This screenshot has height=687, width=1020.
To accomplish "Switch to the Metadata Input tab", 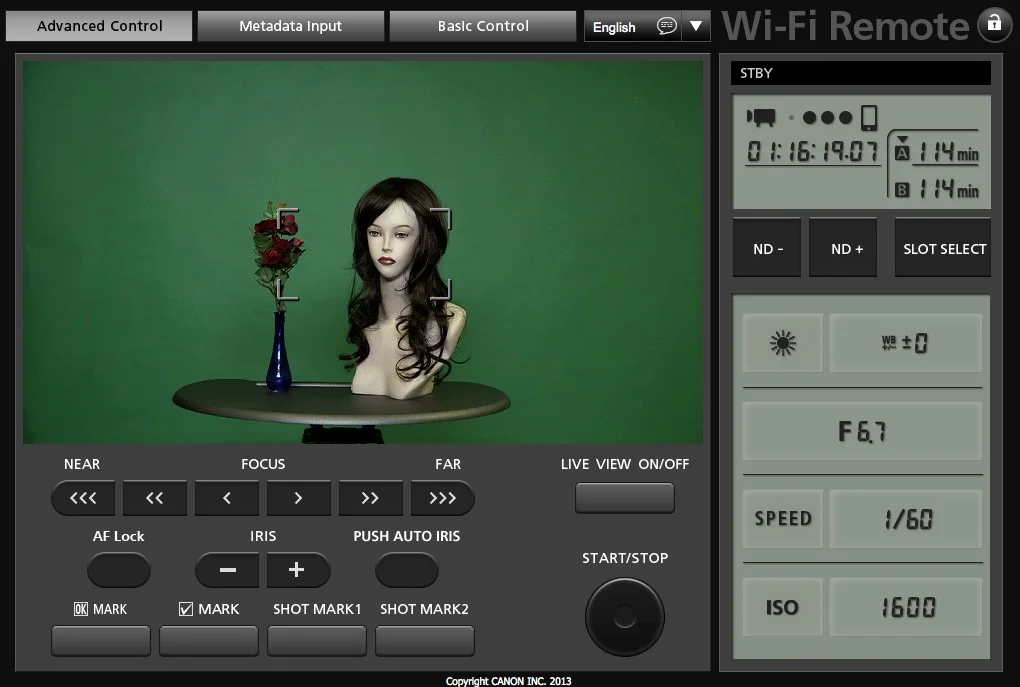I will click(290, 26).
